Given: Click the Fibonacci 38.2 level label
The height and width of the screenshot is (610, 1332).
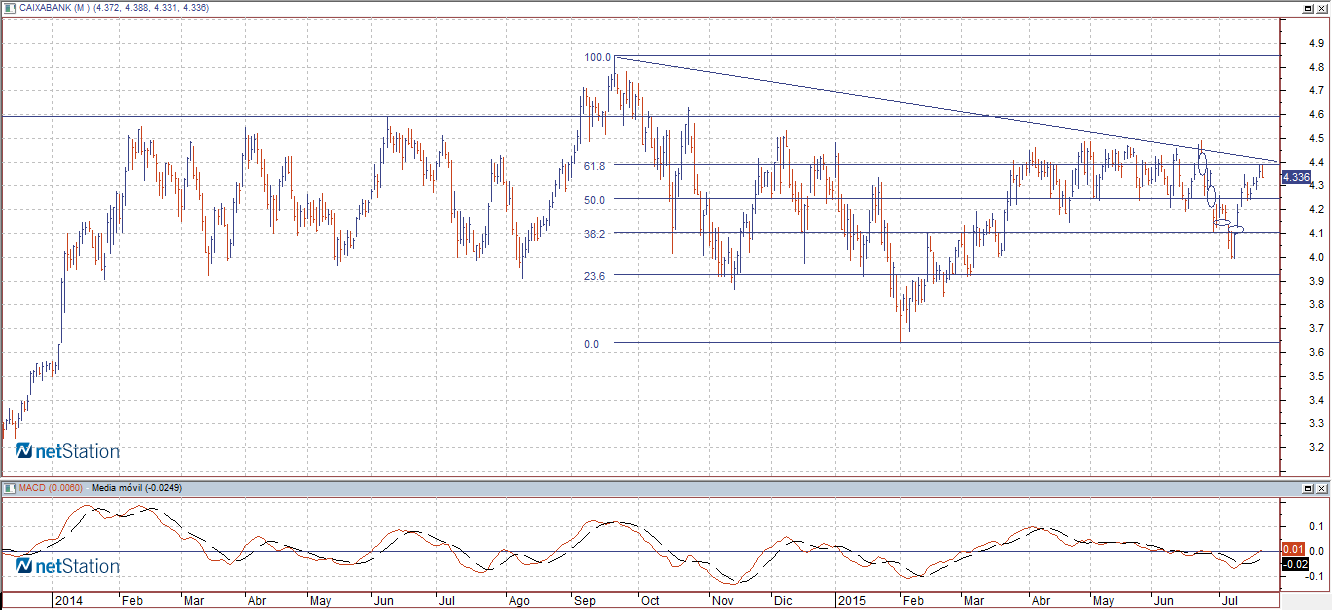Looking at the screenshot, I should (597, 233).
